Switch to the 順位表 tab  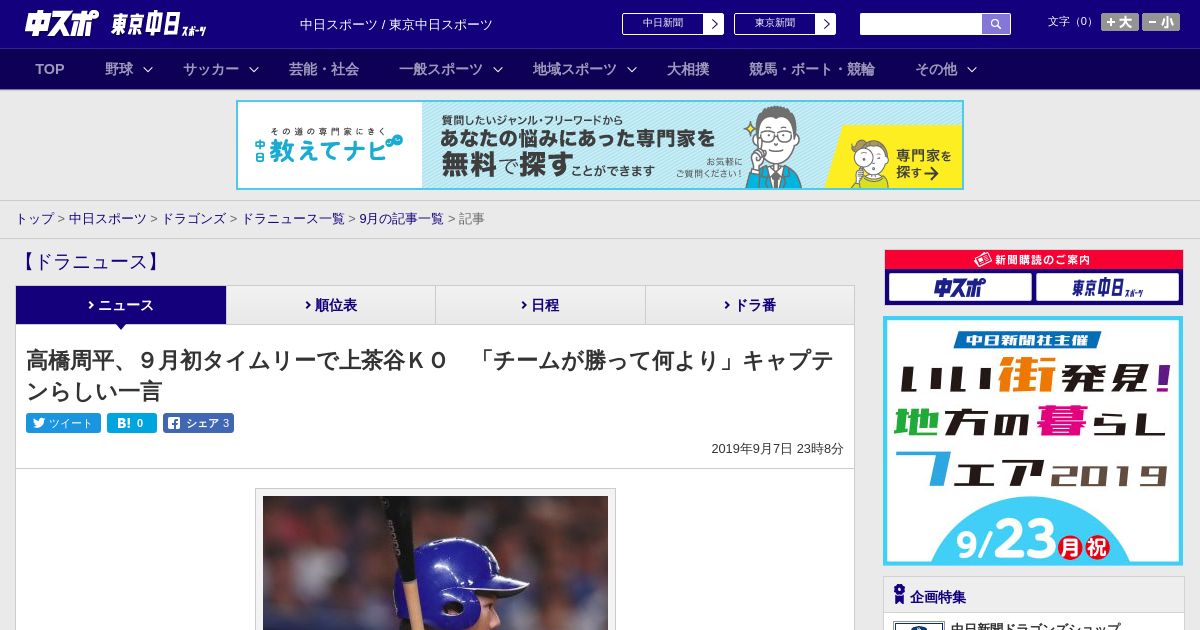tap(331, 305)
